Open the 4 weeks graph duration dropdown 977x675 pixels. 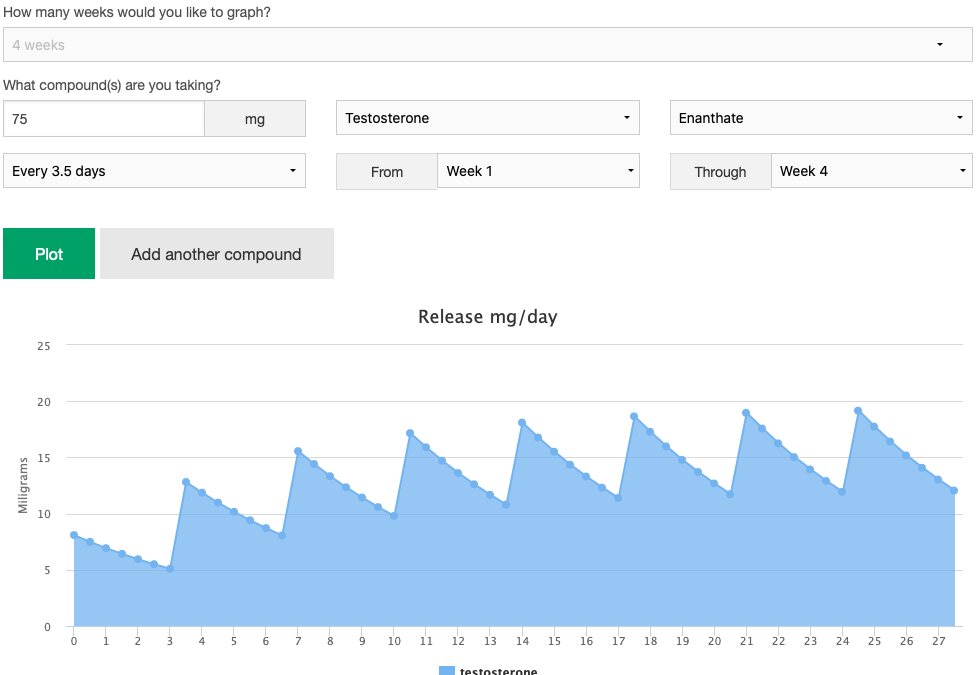(487, 45)
